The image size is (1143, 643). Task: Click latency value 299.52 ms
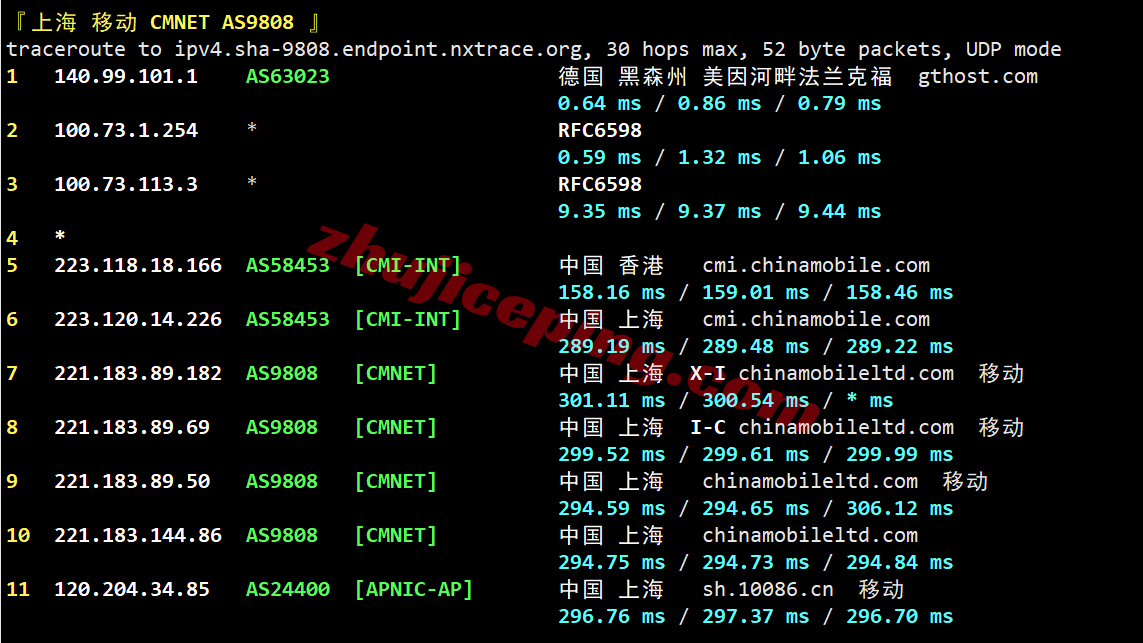[612, 454]
